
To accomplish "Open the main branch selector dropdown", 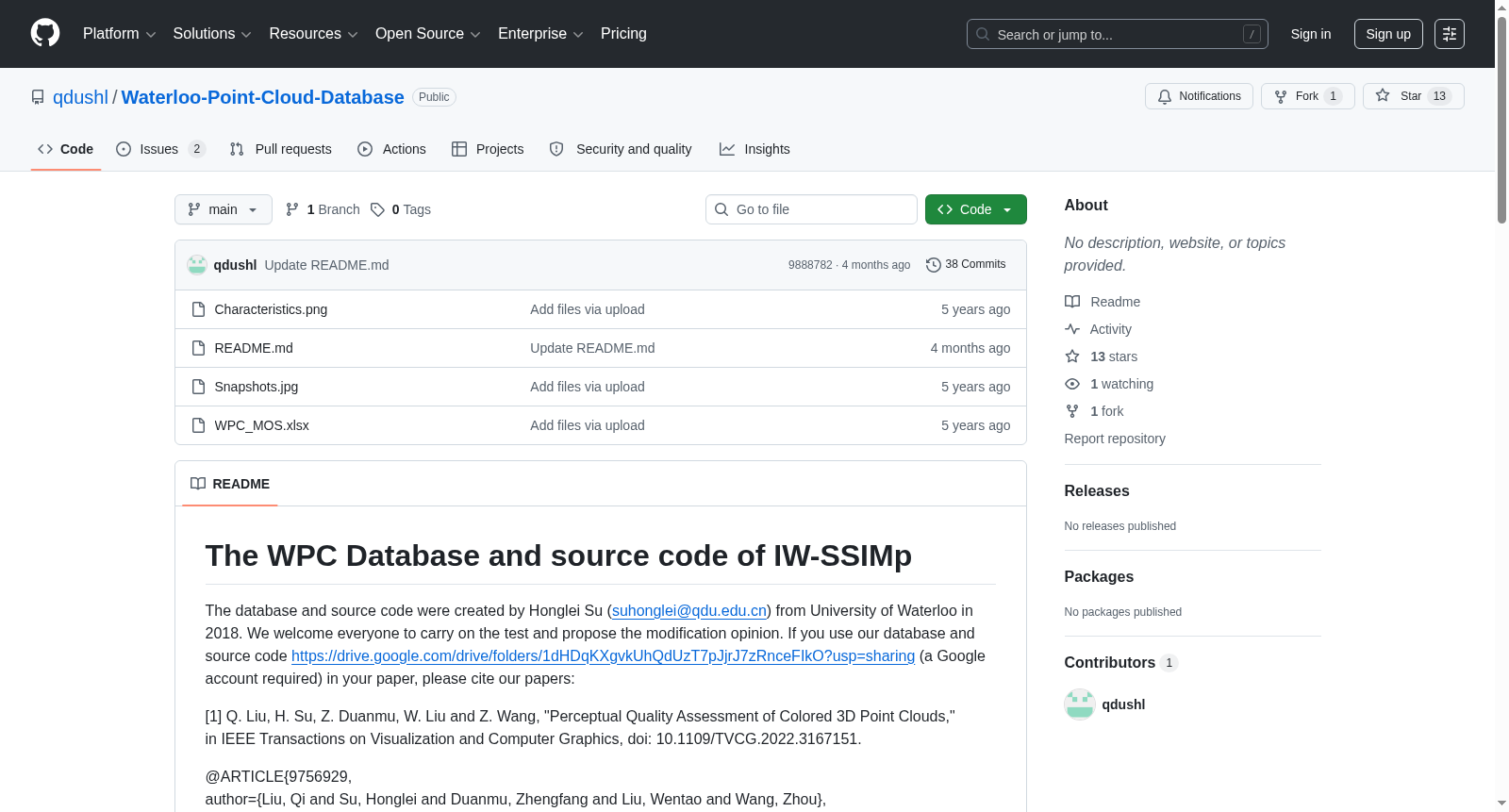I will click(x=224, y=209).
